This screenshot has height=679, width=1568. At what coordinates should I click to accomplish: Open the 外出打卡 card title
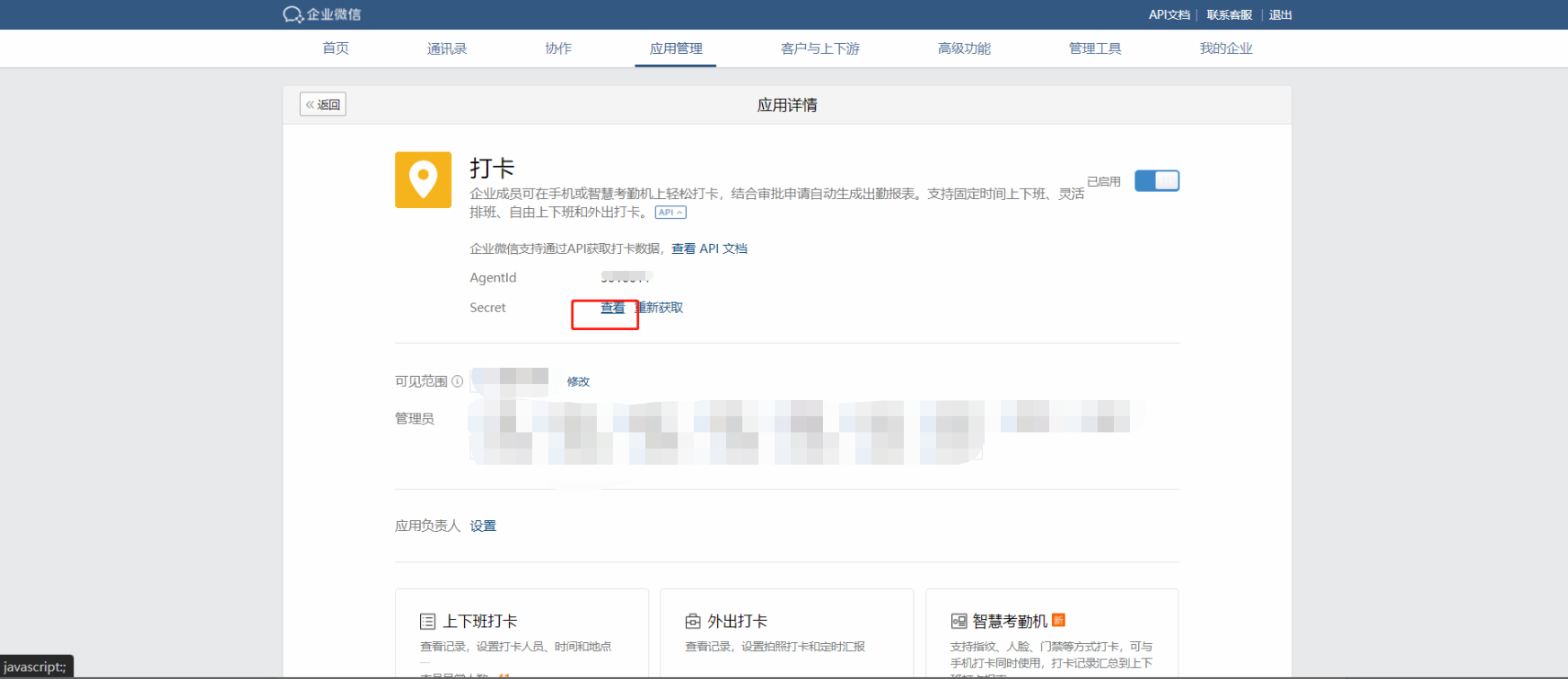pos(737,622)
